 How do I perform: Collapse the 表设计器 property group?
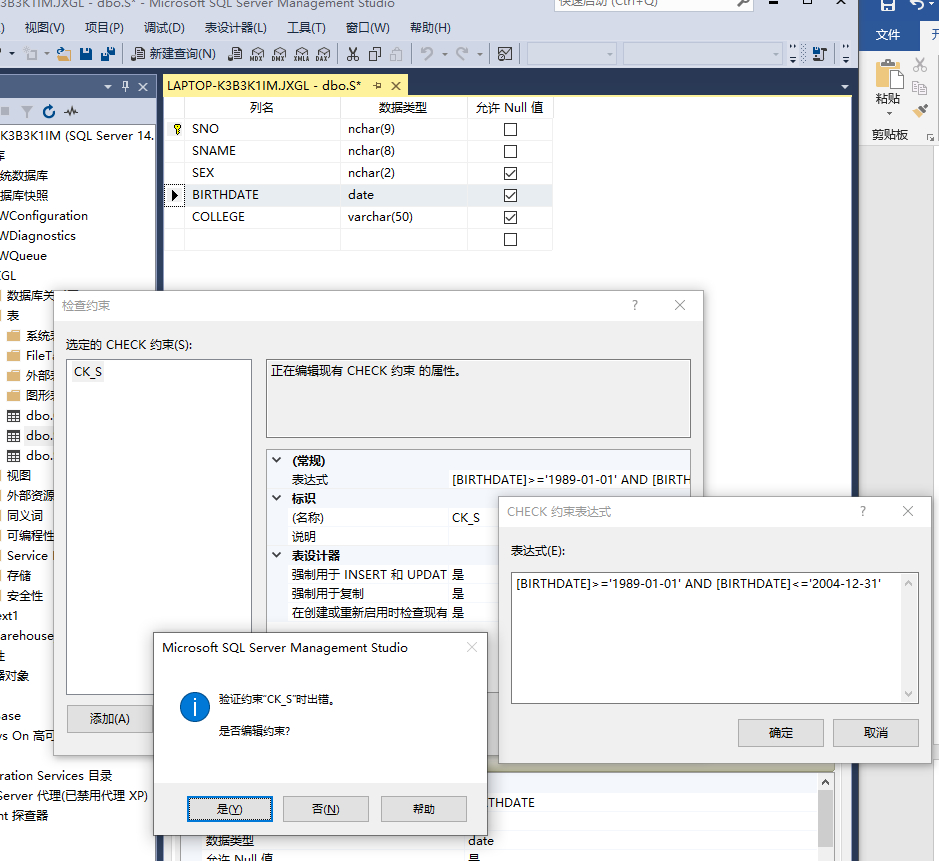[277, 555]
